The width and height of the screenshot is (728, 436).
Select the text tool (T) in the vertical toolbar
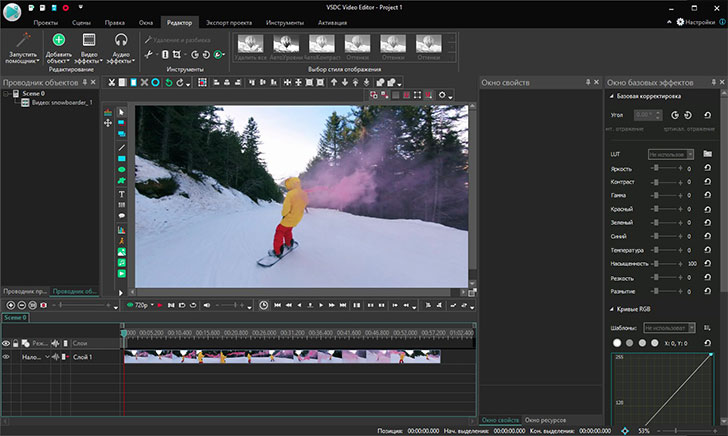click(x=122, y=193)
